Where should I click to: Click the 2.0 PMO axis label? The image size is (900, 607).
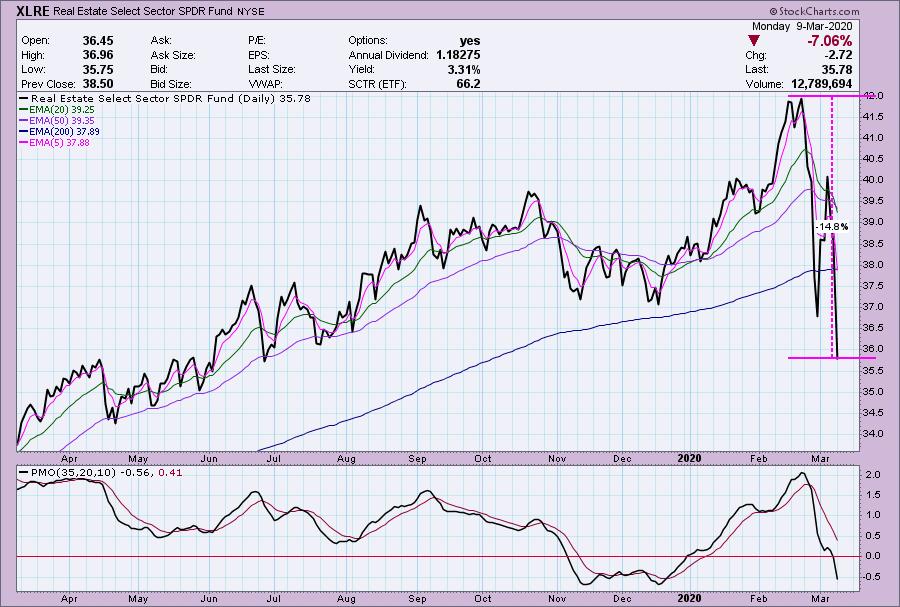[873, 474]
